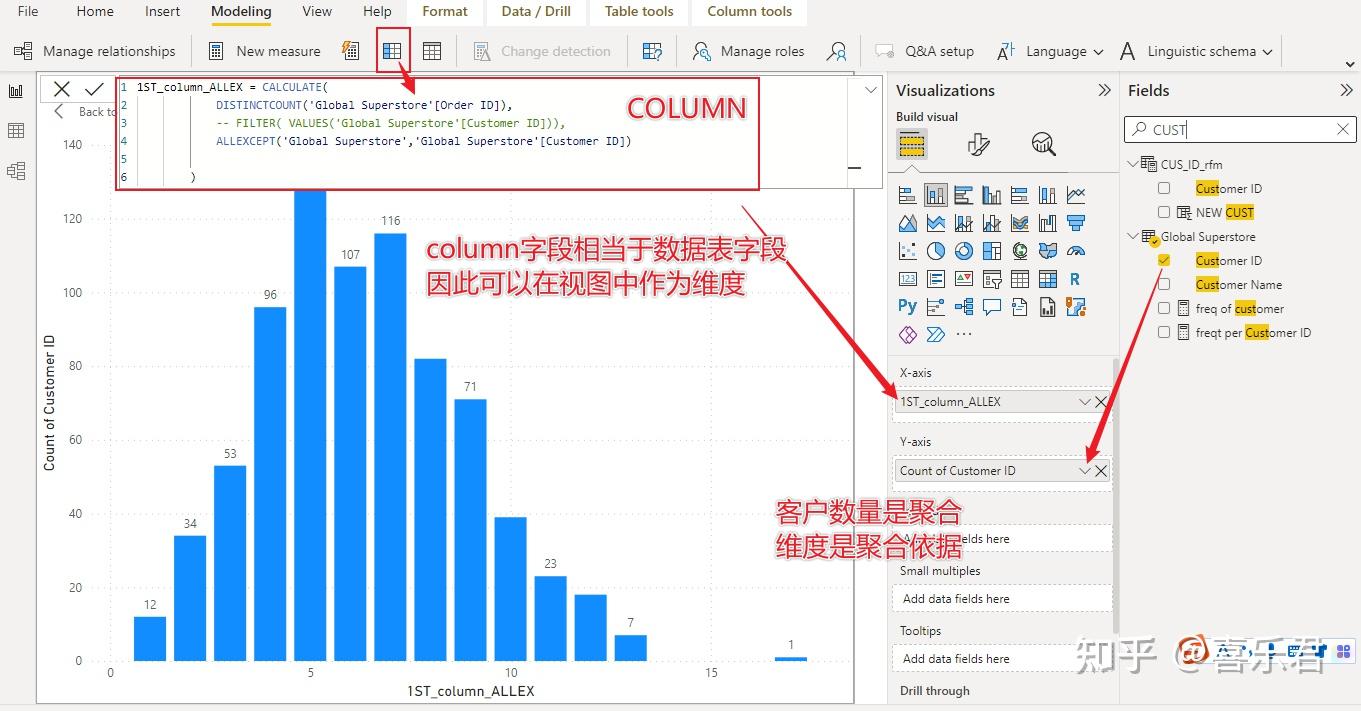Click the Manage relationships icon
This screenshot has width=1361, height=711.
coord(23,51)
